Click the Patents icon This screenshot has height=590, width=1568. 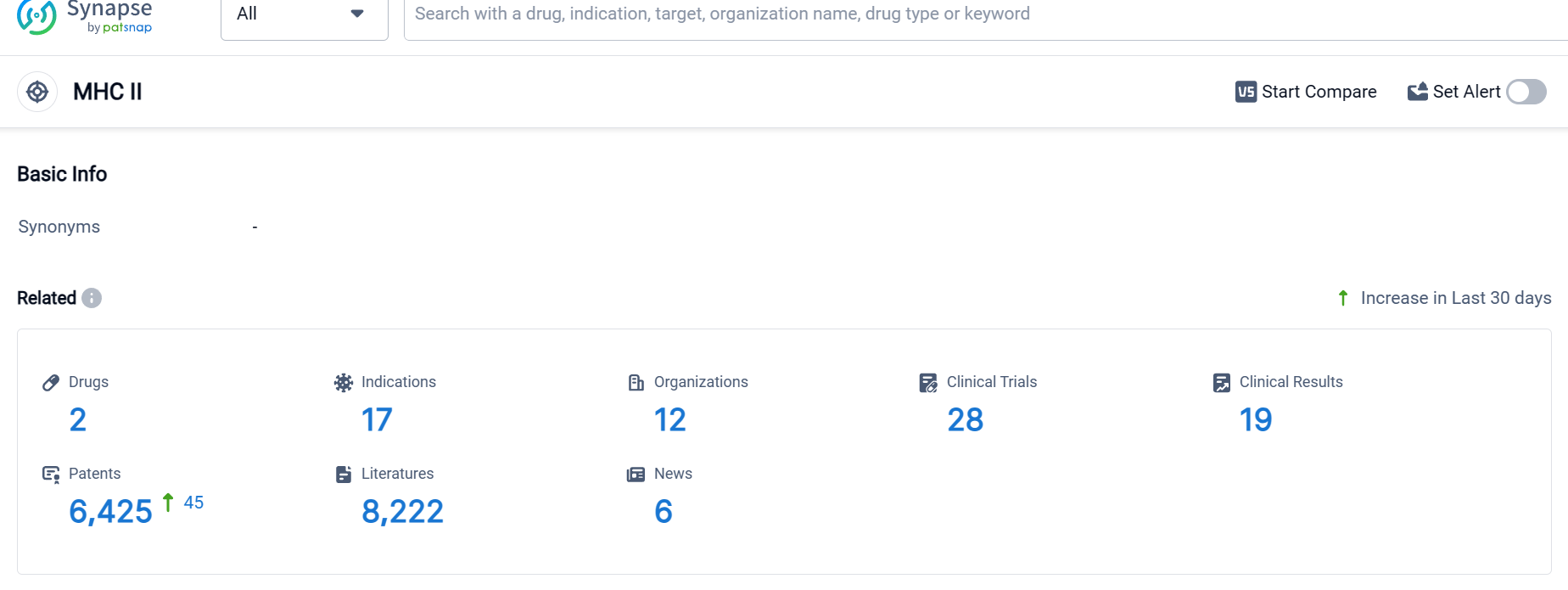(51, 475)
